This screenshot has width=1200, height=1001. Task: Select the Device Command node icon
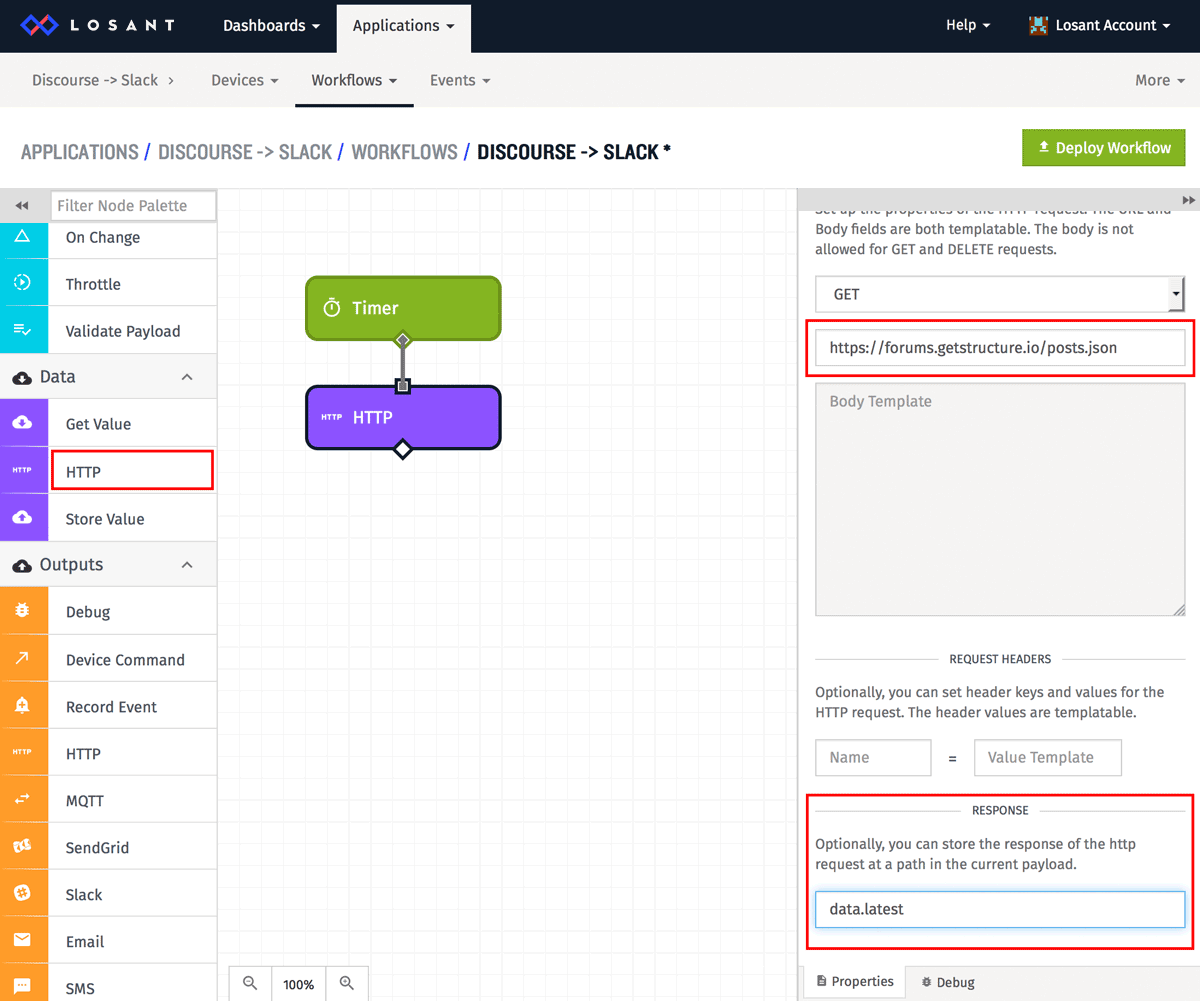[23, 658]
